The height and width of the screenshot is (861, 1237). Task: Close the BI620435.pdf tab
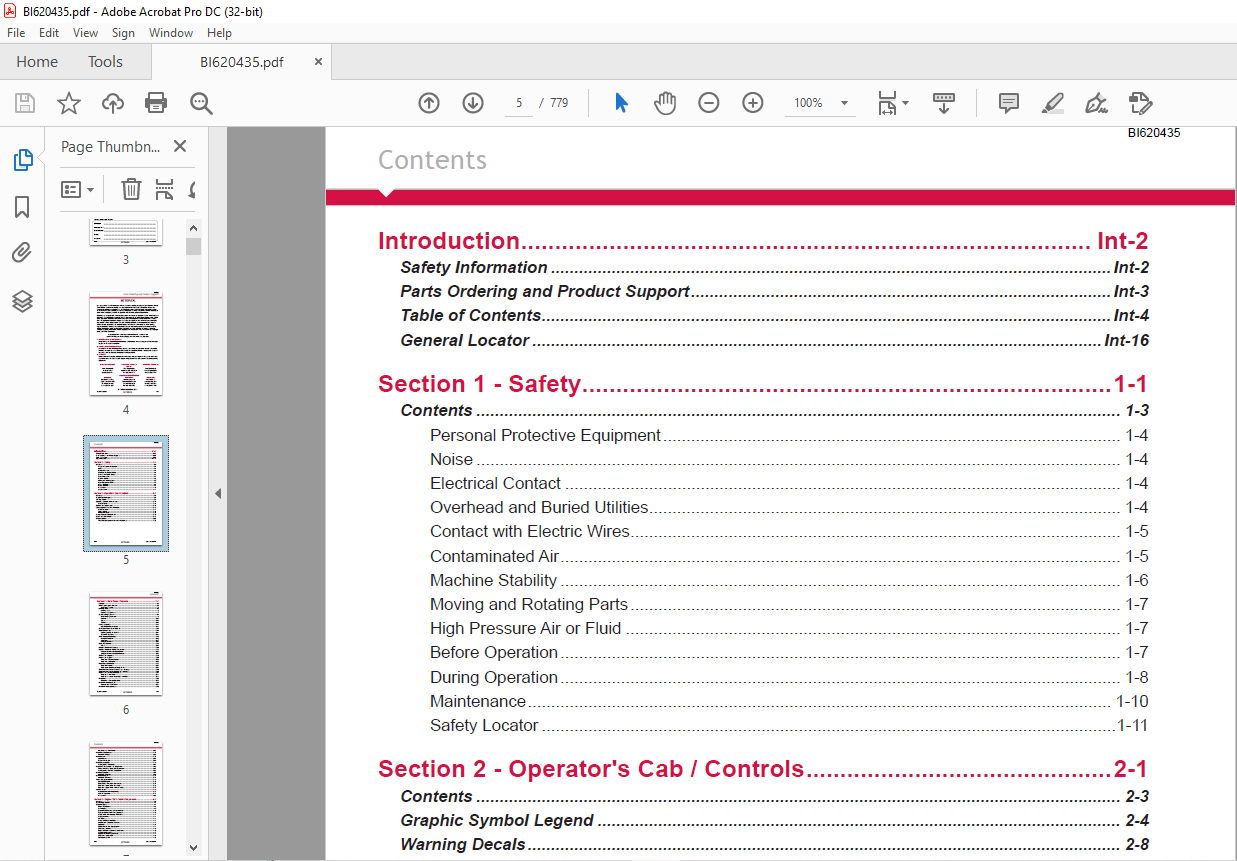318,62
